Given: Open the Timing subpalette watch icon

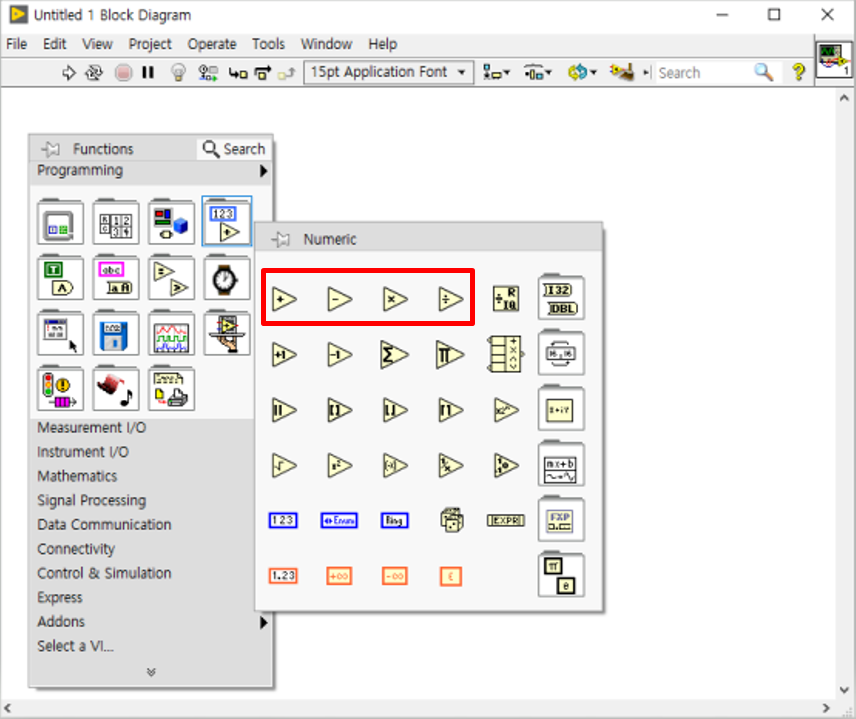Looking at the screenshot, I should tap(227, 277).
